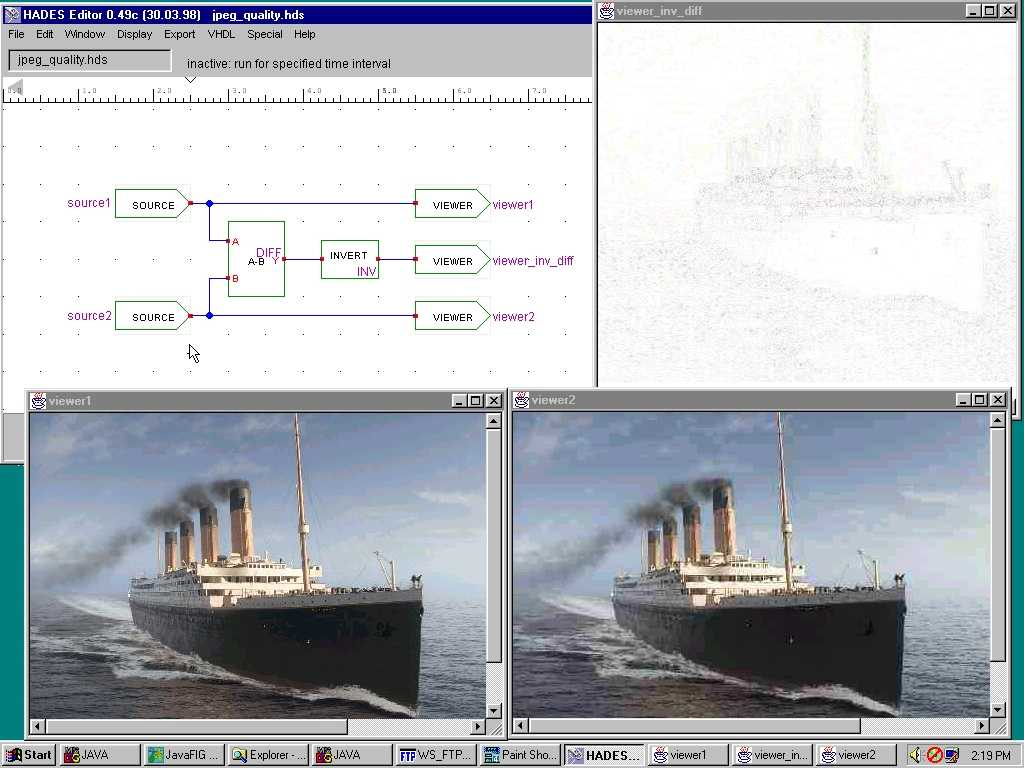
Task: Open the File menu
Action: (16, 34)
